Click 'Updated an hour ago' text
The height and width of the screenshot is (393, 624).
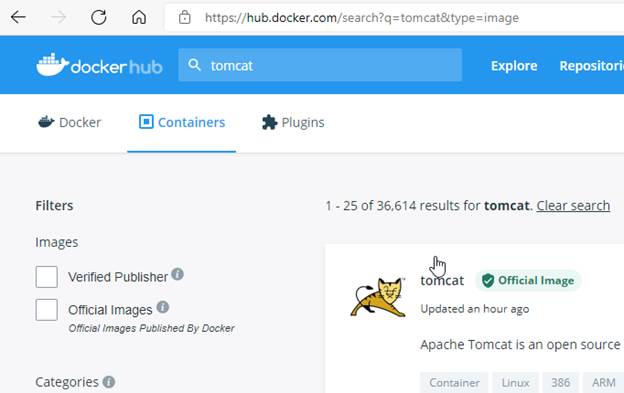click(475, 309)
